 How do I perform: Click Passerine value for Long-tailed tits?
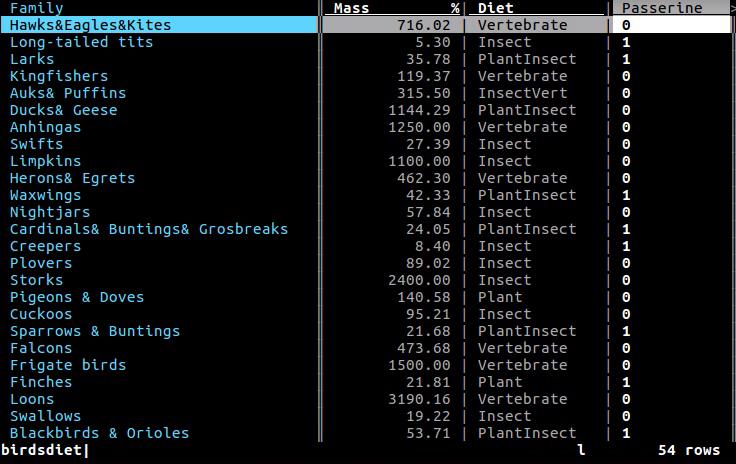pos(626,42)
